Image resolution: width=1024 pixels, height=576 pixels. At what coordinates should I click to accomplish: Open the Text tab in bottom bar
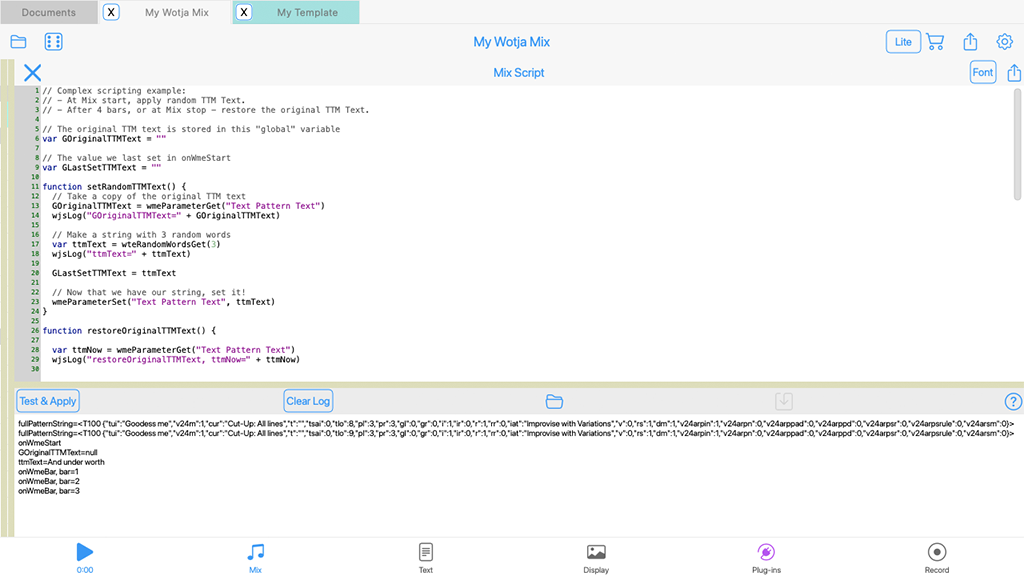click(x=426, y=557)
